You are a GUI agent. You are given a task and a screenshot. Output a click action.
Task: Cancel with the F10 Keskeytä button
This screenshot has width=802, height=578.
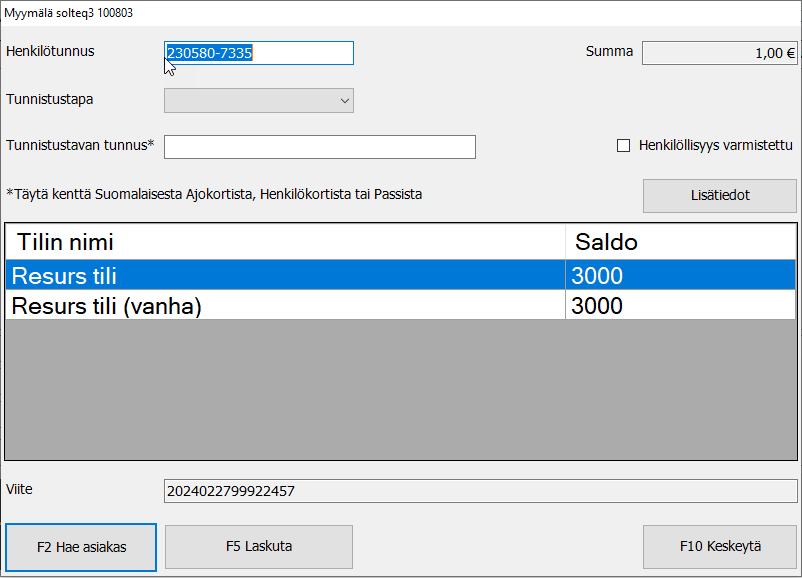(719, 547)
